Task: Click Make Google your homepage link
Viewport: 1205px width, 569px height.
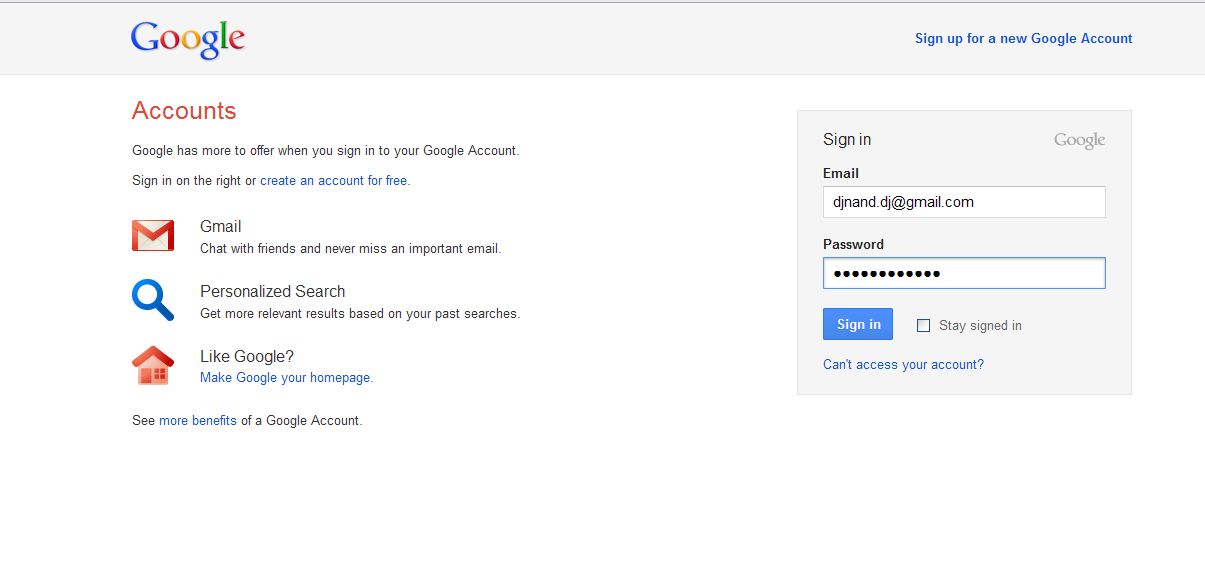Action: (286, 378)
